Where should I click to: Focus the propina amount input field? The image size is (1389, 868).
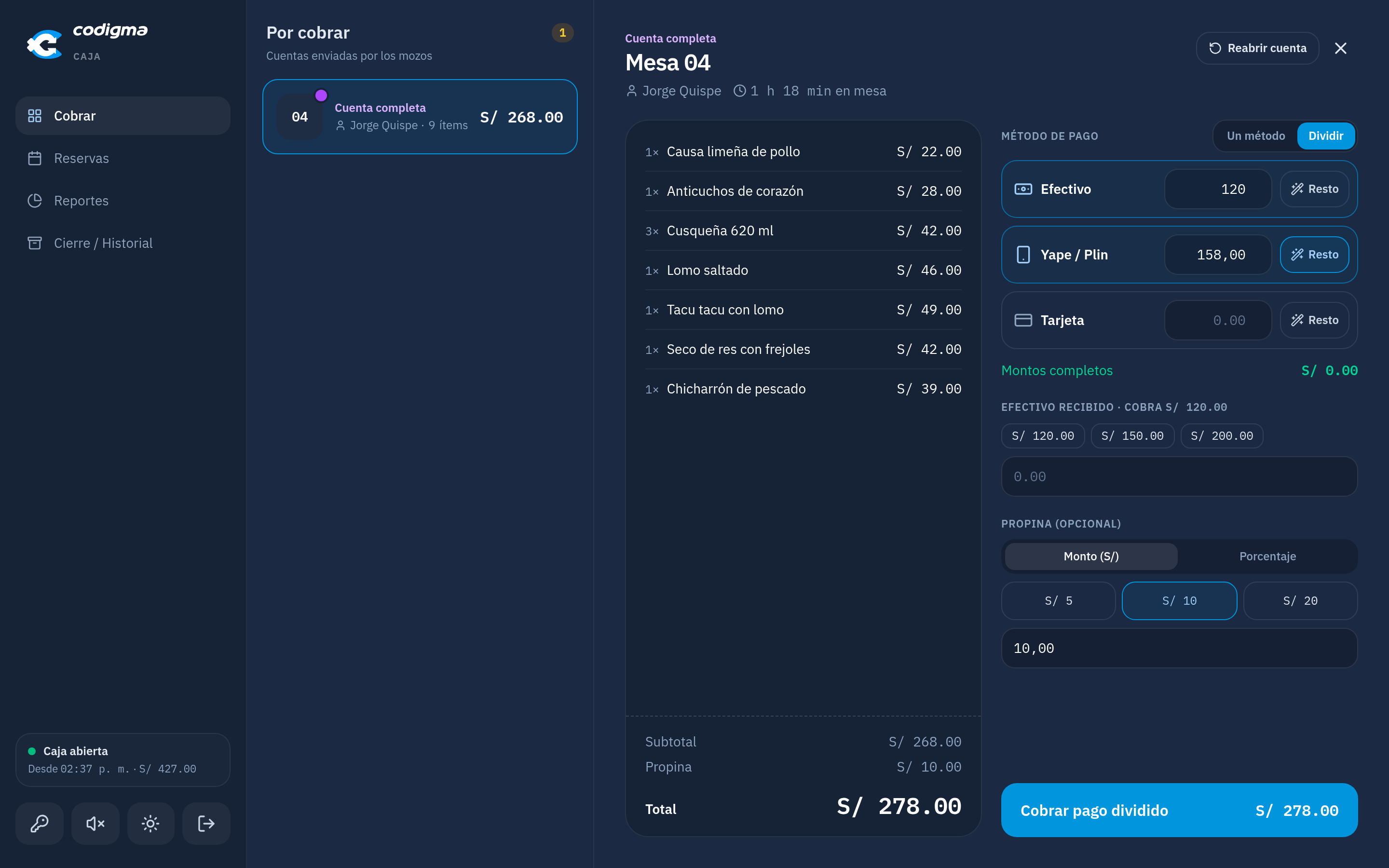click(1179, 648)
